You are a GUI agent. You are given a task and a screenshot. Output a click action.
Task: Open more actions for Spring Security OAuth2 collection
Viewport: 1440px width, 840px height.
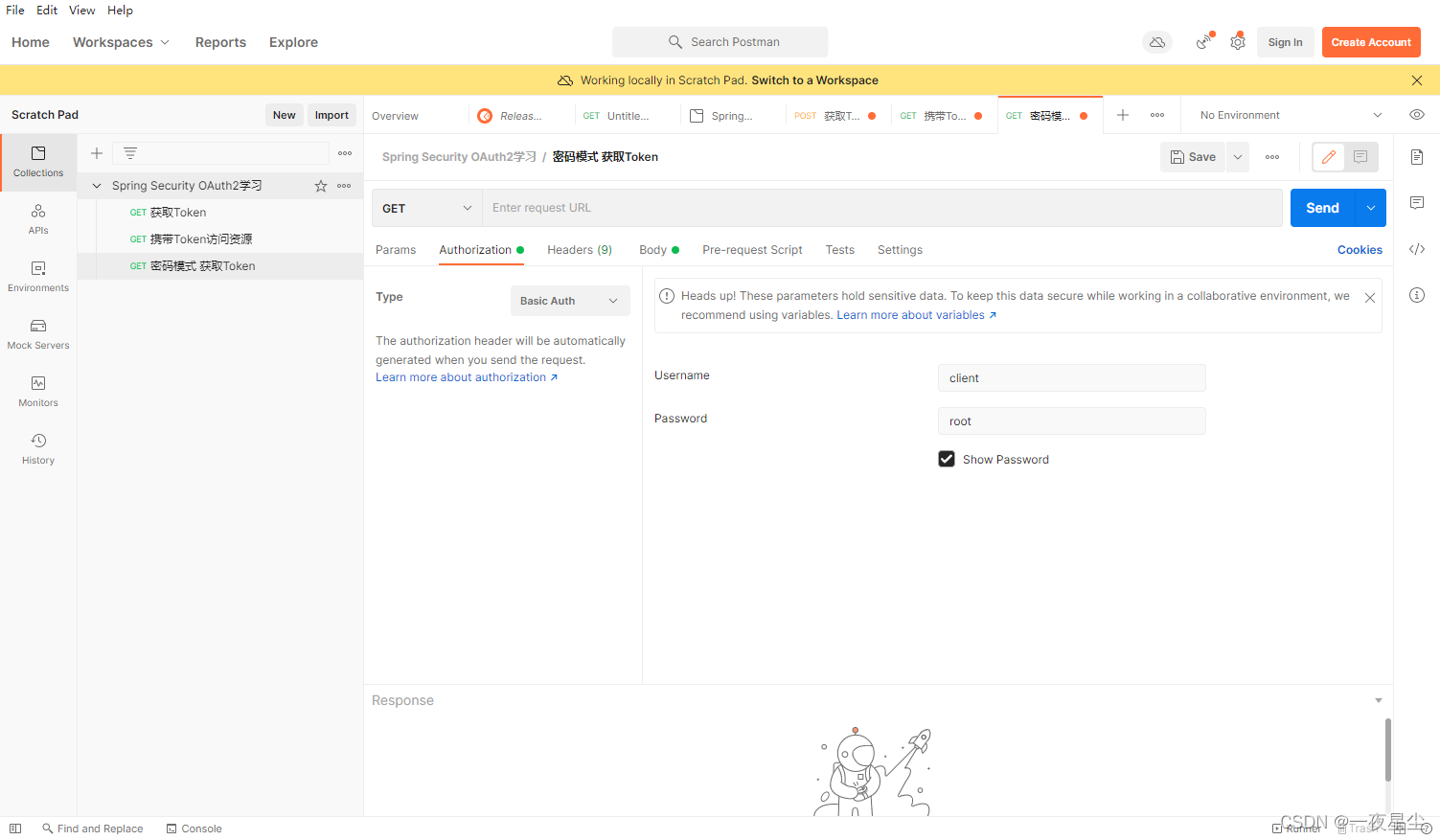coord(344,186)
